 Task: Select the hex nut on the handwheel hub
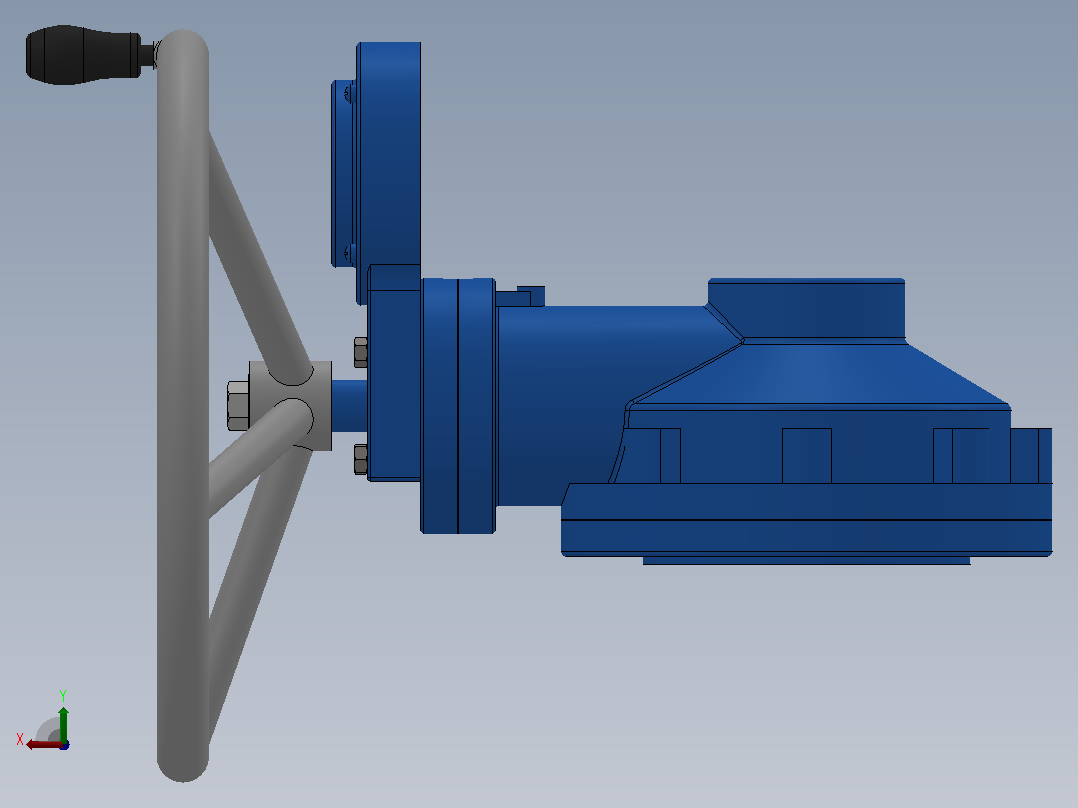point(238,406)
